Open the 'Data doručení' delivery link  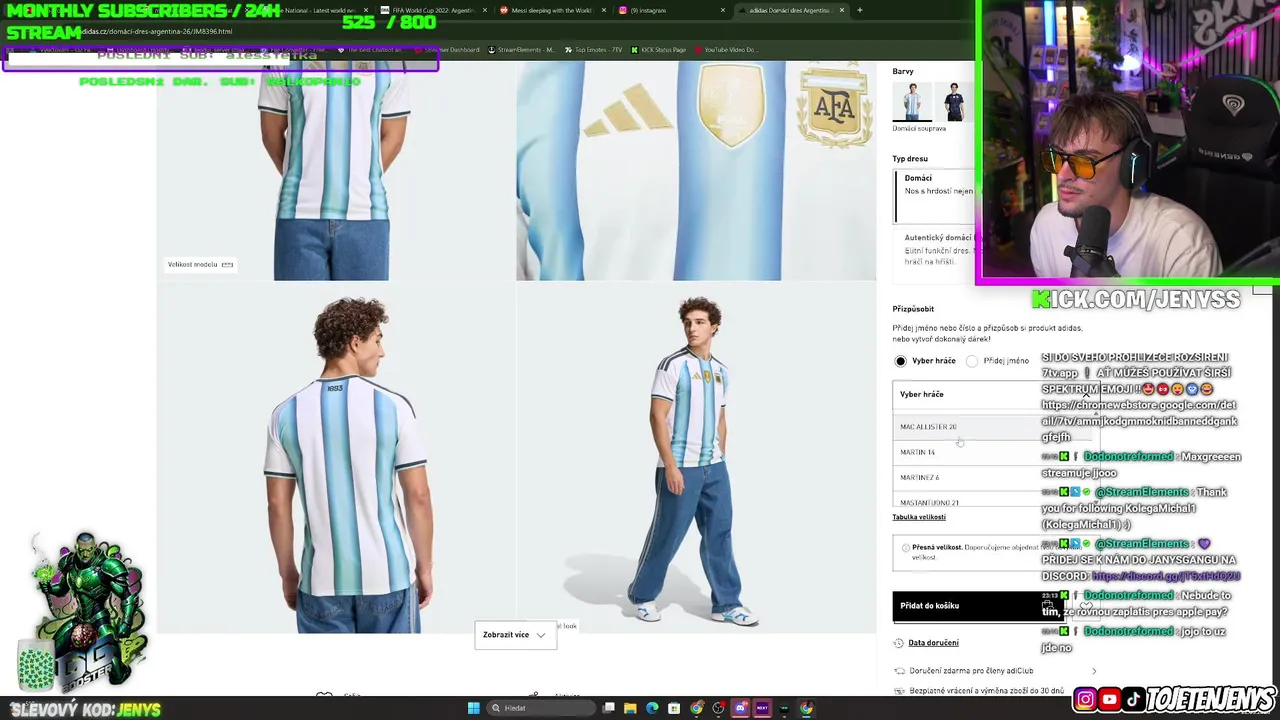933,643
